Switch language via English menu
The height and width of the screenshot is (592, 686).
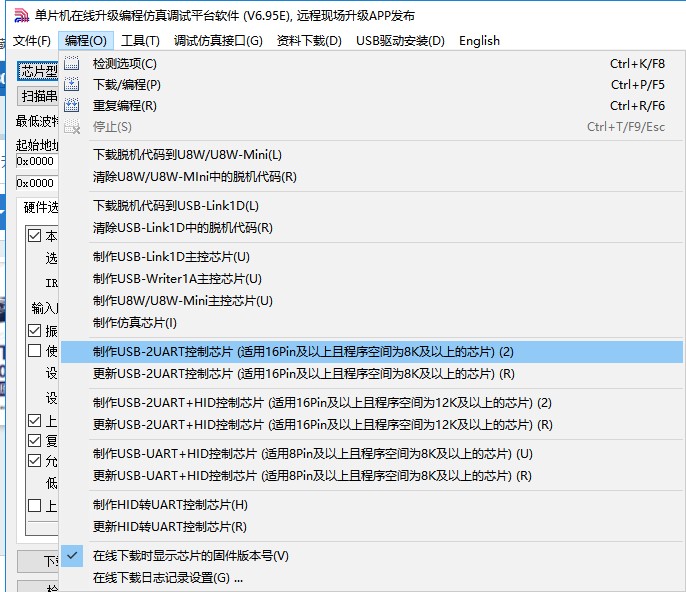[x=479, y=41]
